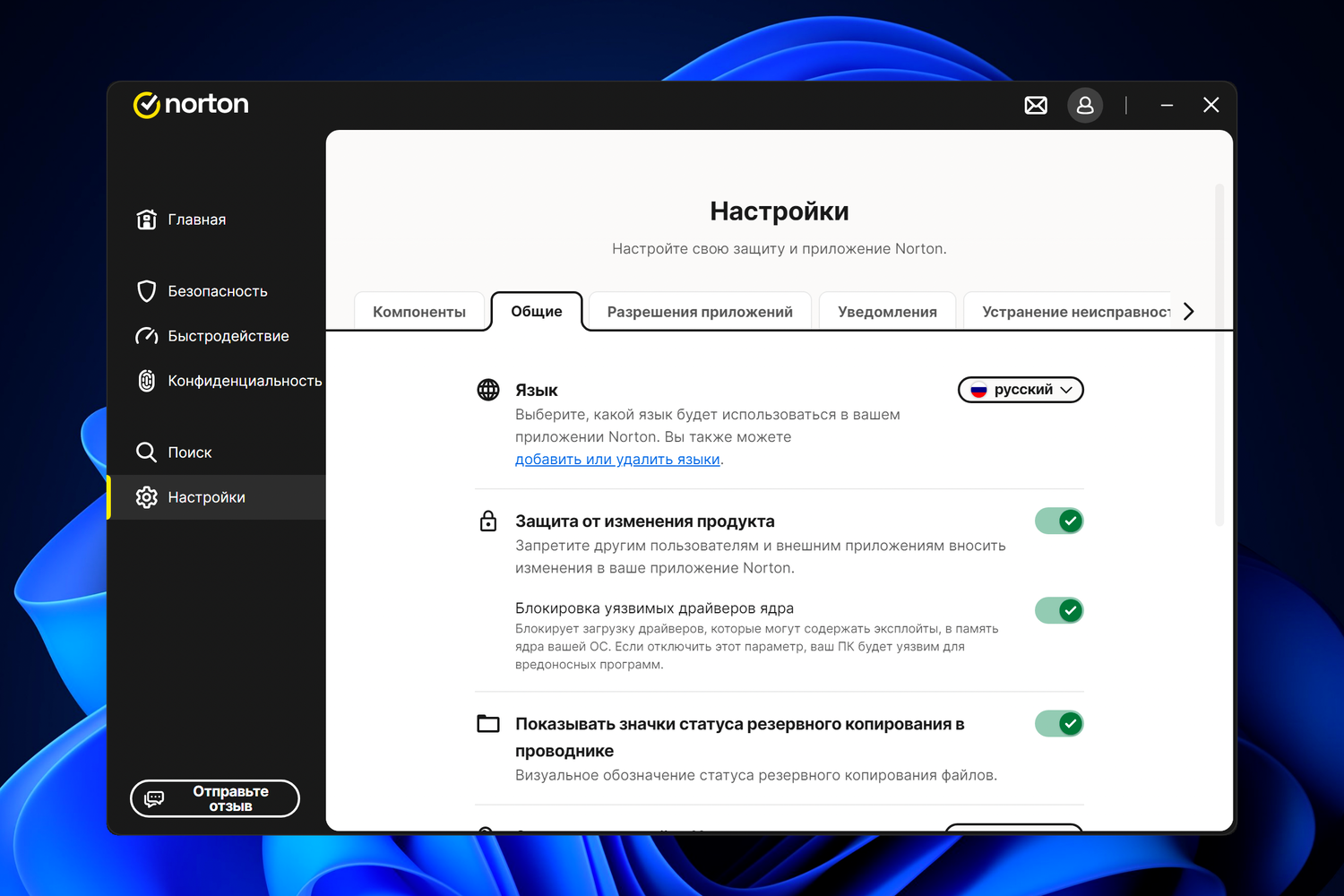The width and height of the screenshot is (1344, 896).
Task: Select Настройки in the sidebar
Action: tap(217, 497)
